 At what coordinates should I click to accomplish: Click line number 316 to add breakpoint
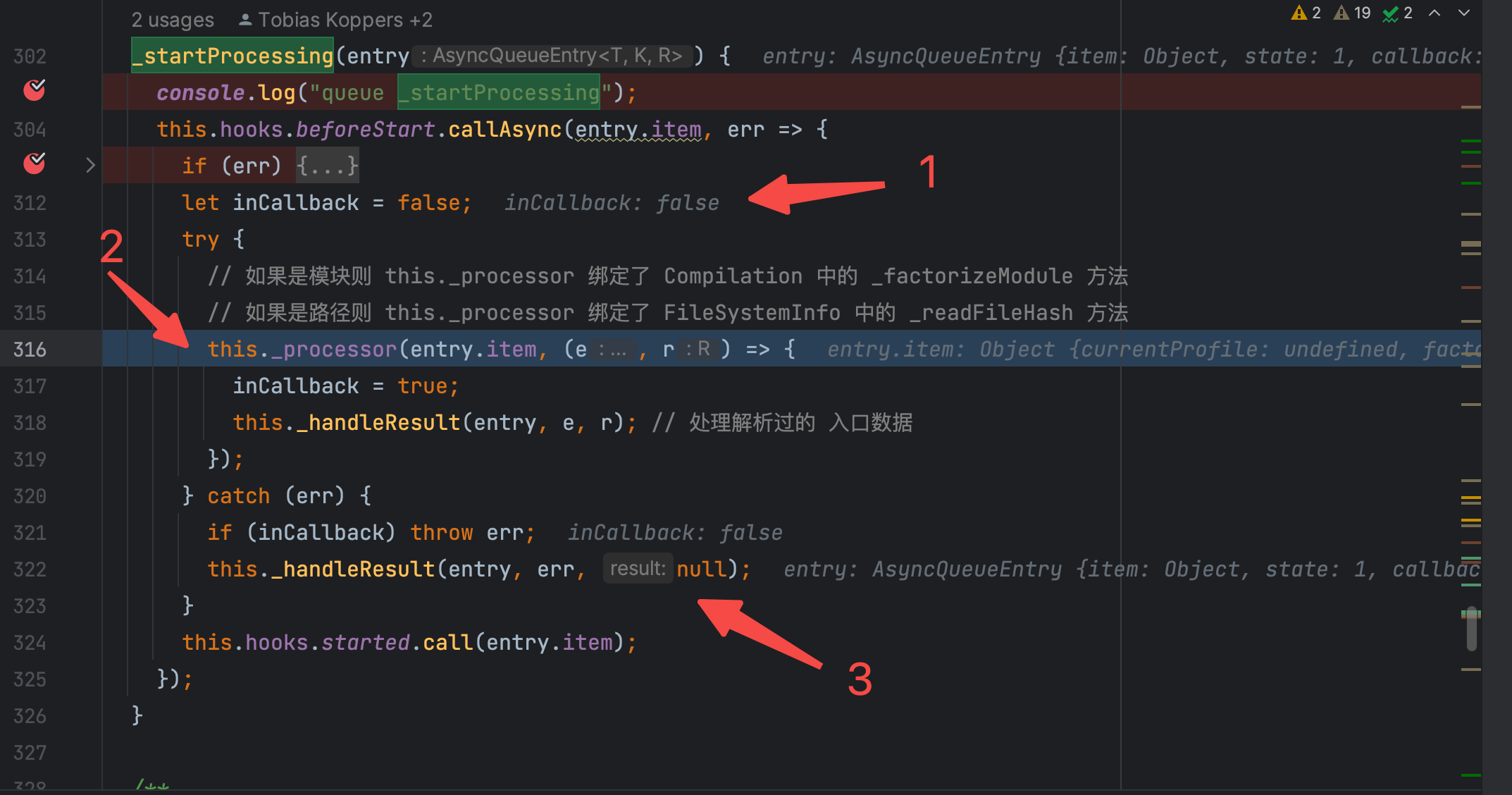(30, 350)
